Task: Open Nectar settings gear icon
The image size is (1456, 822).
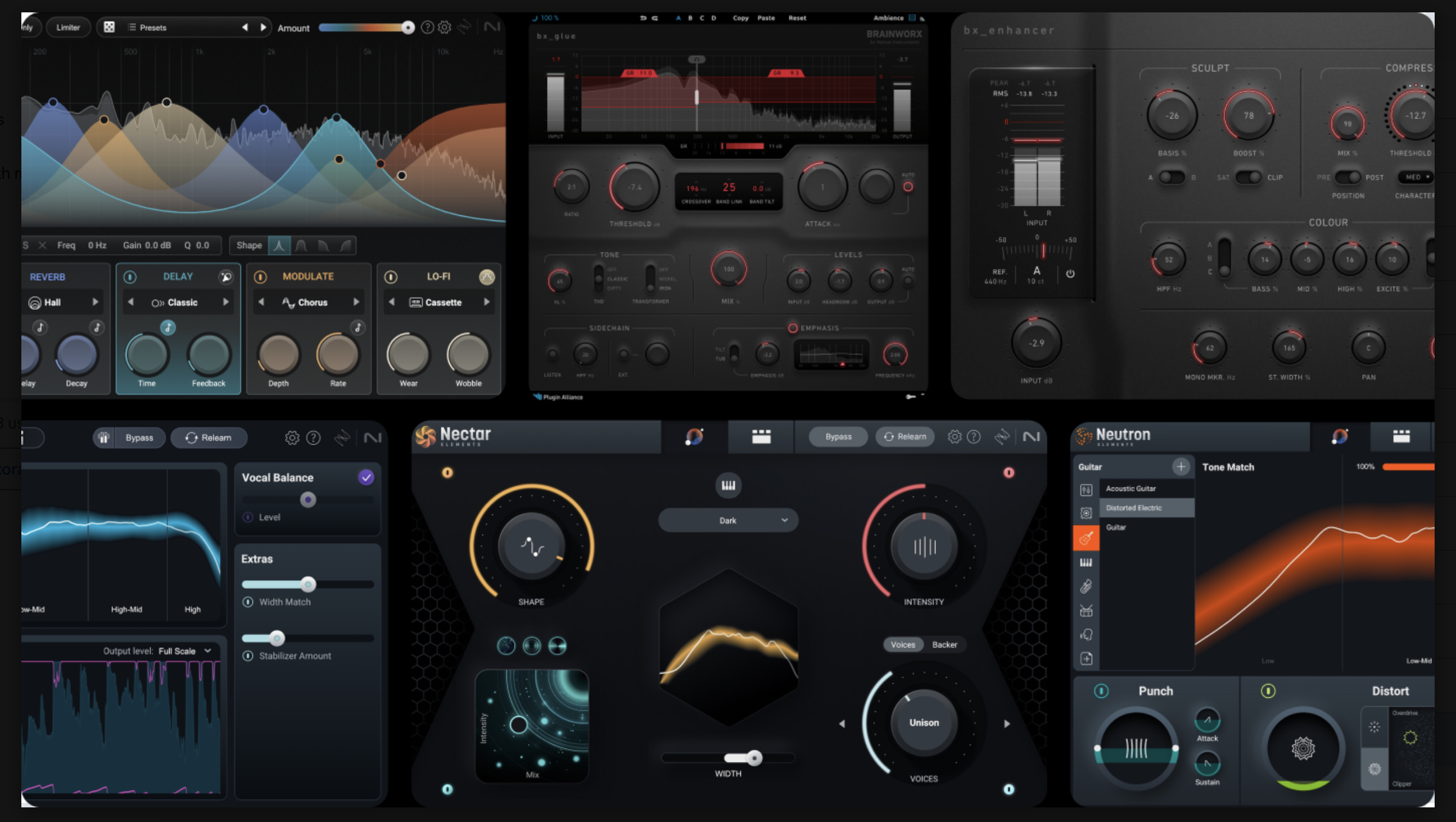Action: tap(954, 436)
